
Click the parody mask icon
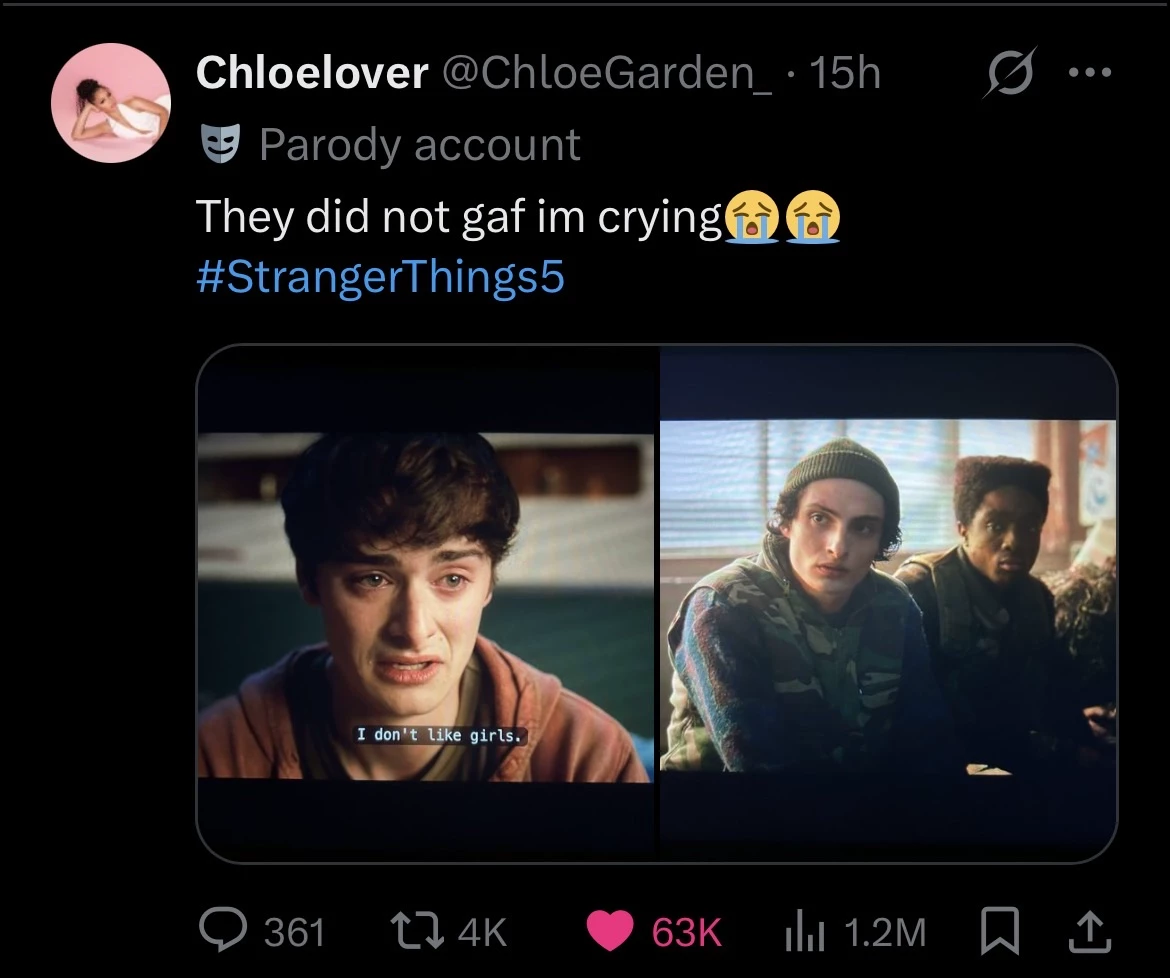[219, 145]
